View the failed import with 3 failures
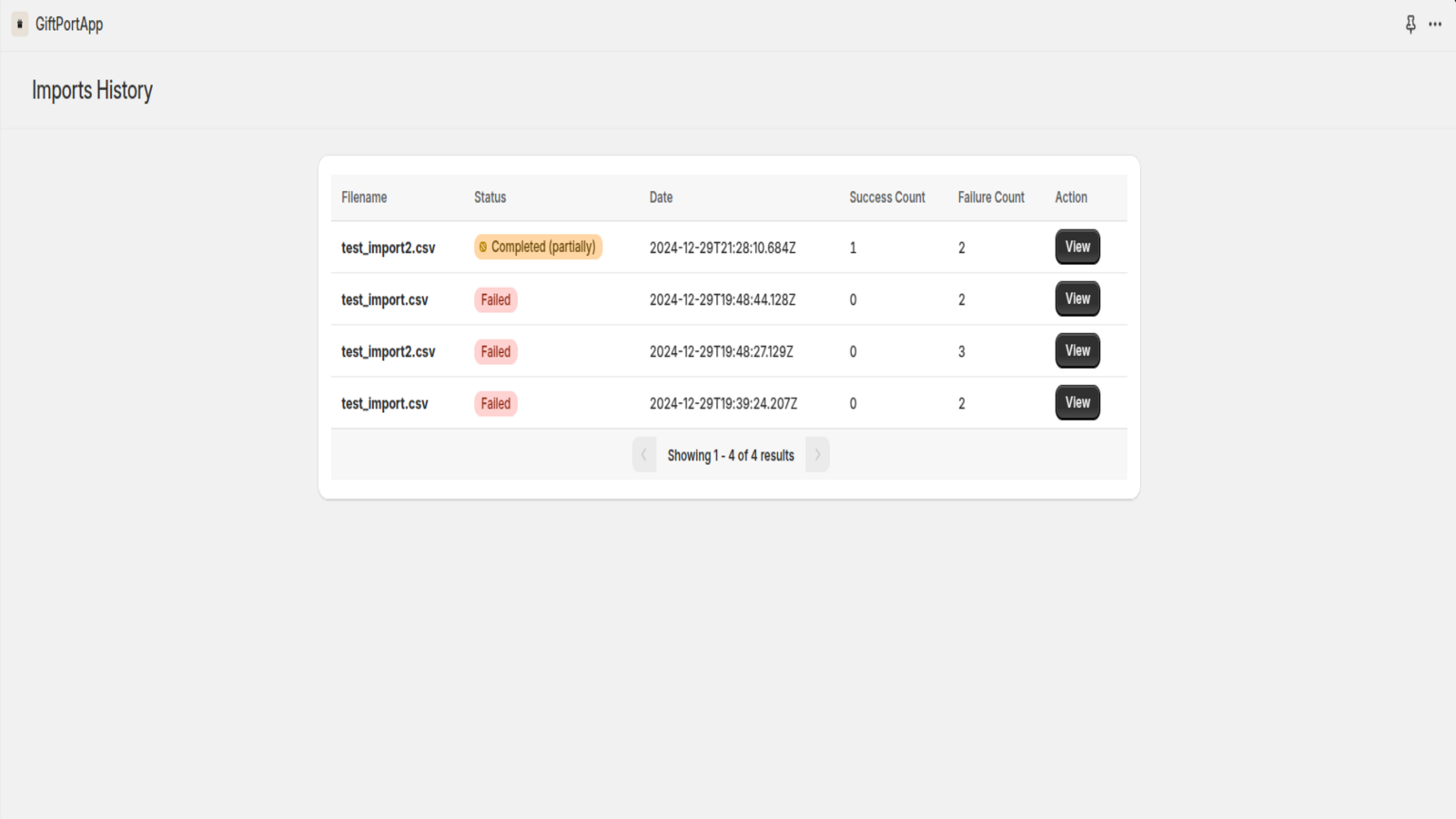This screenshot has height=819, width=1456. 1077,351
